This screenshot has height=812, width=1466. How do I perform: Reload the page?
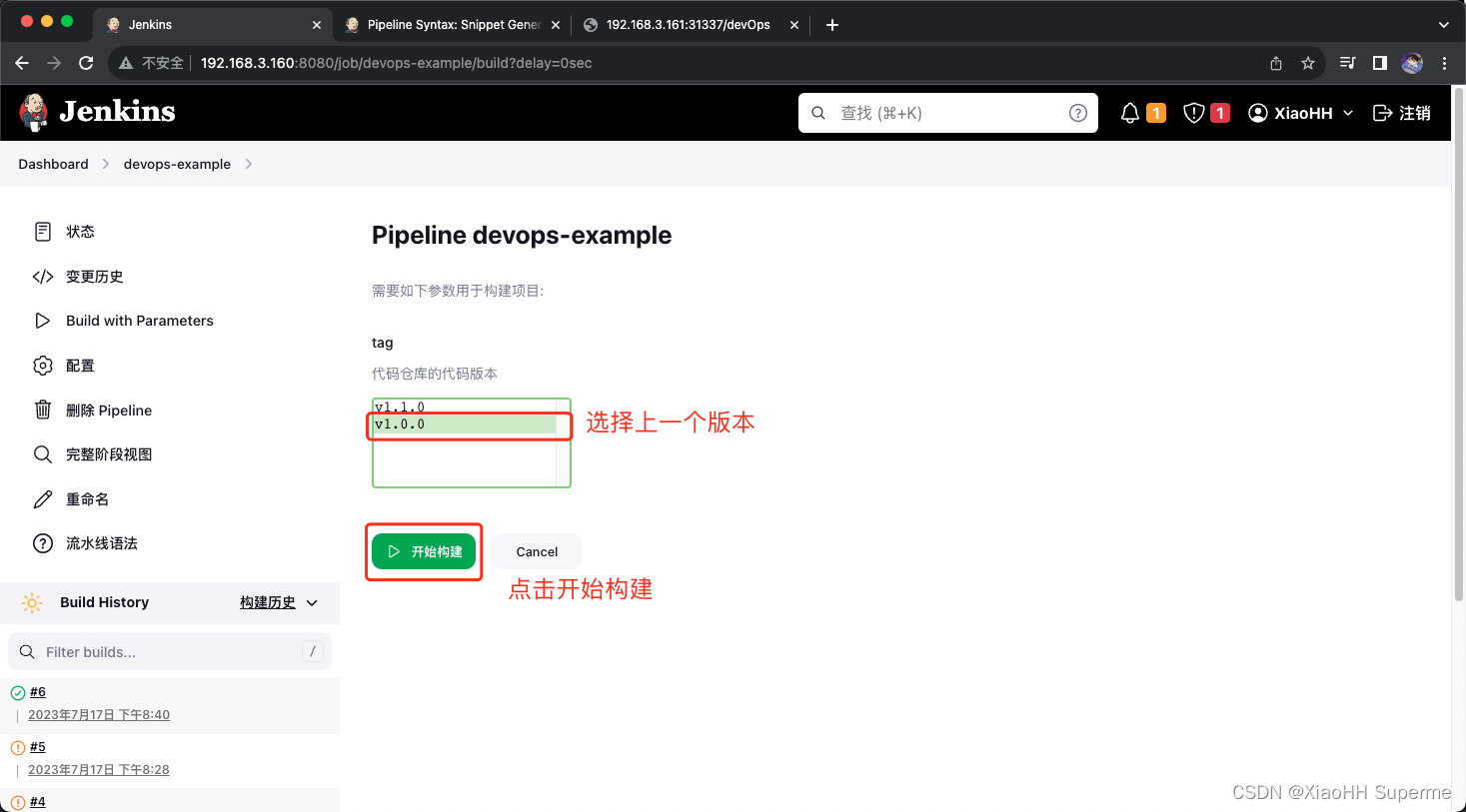(86, 63)
